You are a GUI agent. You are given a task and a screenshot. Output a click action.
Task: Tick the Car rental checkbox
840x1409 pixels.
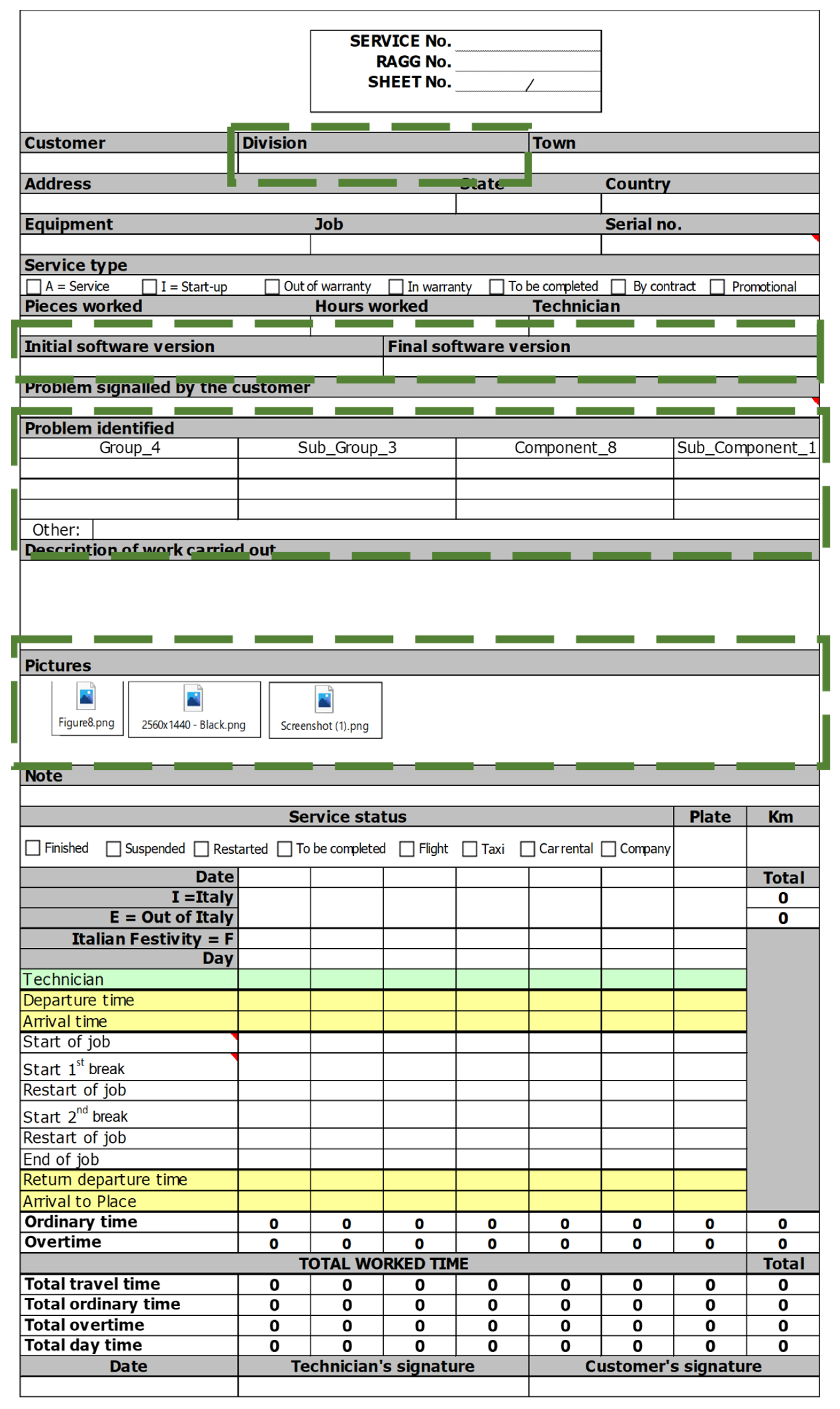pos(528,850)
